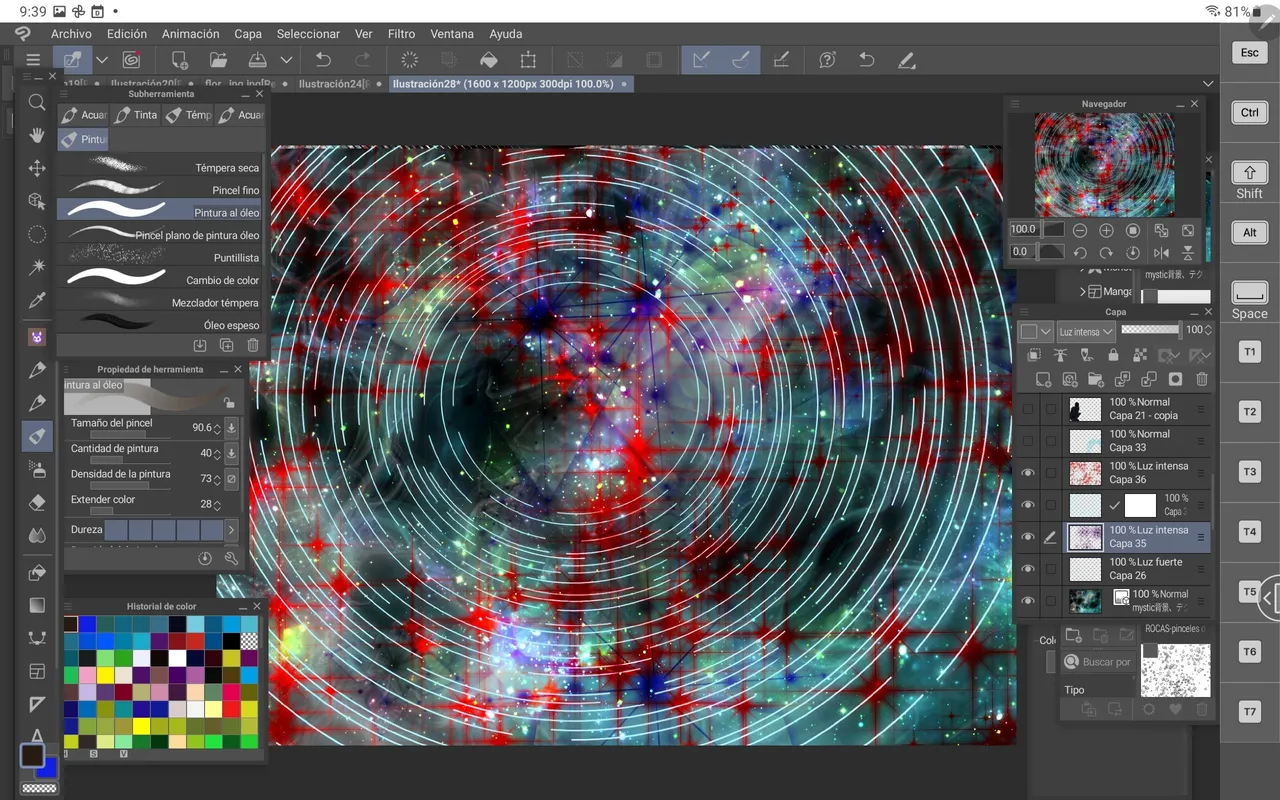Choose the Óleo espeso brush
Image resolution: width=1280 pixels, height=800 pixels.
click(162, 325)
